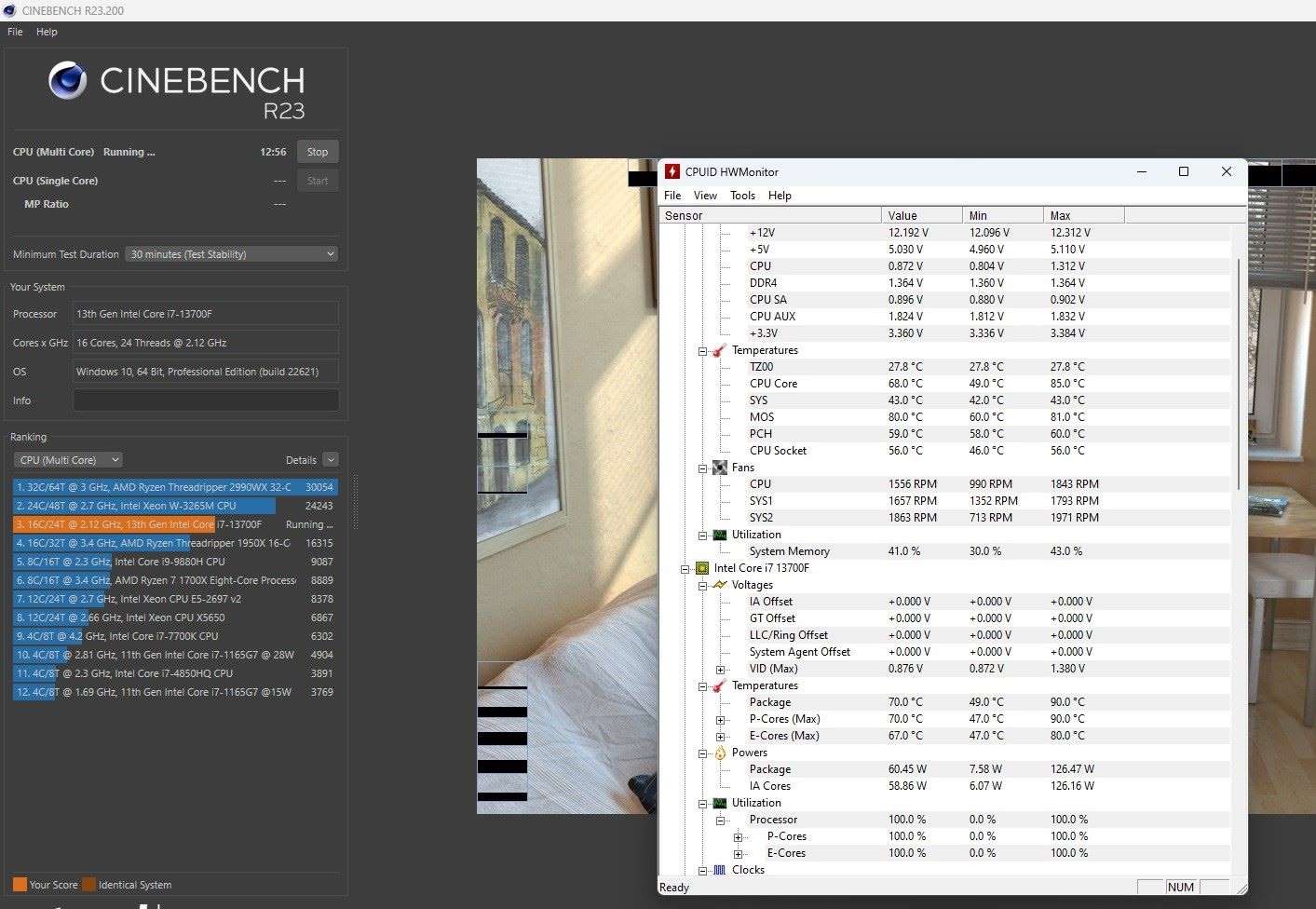The image size is (1316, 909).
Task: Select the Ryzen 7 1700X ranking row
Action: tap(175, 580)
